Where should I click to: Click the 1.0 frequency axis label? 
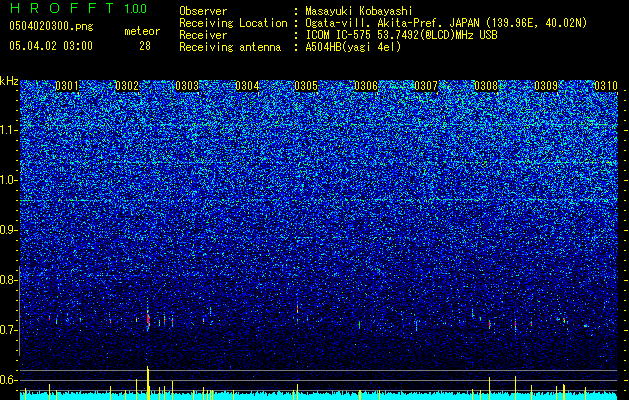[x=9, y=180]
